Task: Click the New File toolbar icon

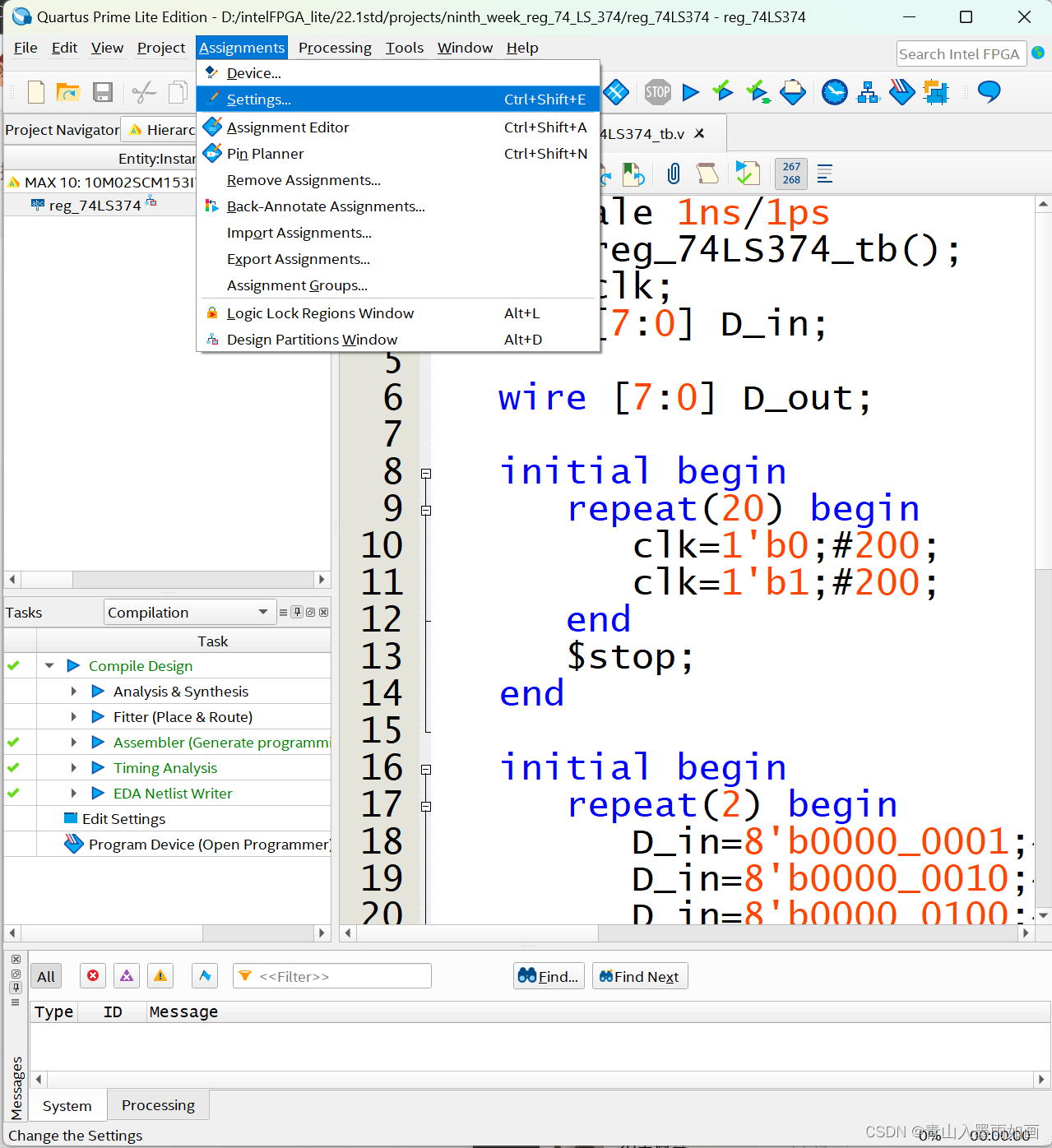Action: click(x=36, y=92)
